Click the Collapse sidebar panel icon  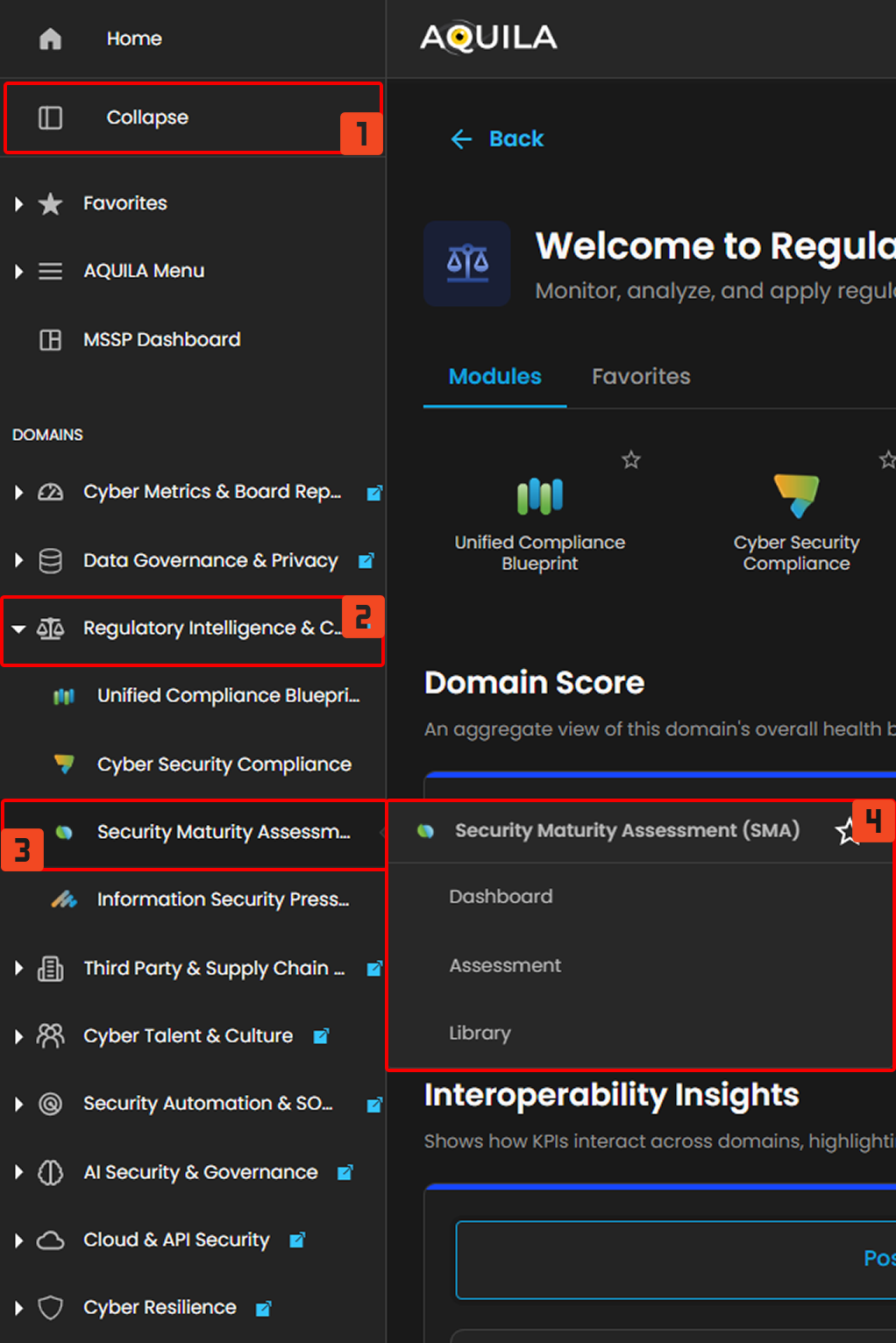point(51,117)
